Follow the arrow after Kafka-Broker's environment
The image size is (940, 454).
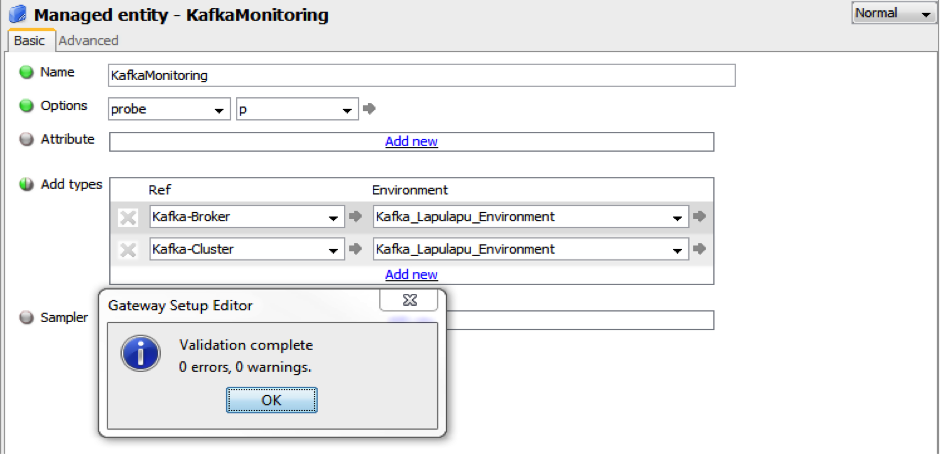(699, 217)
